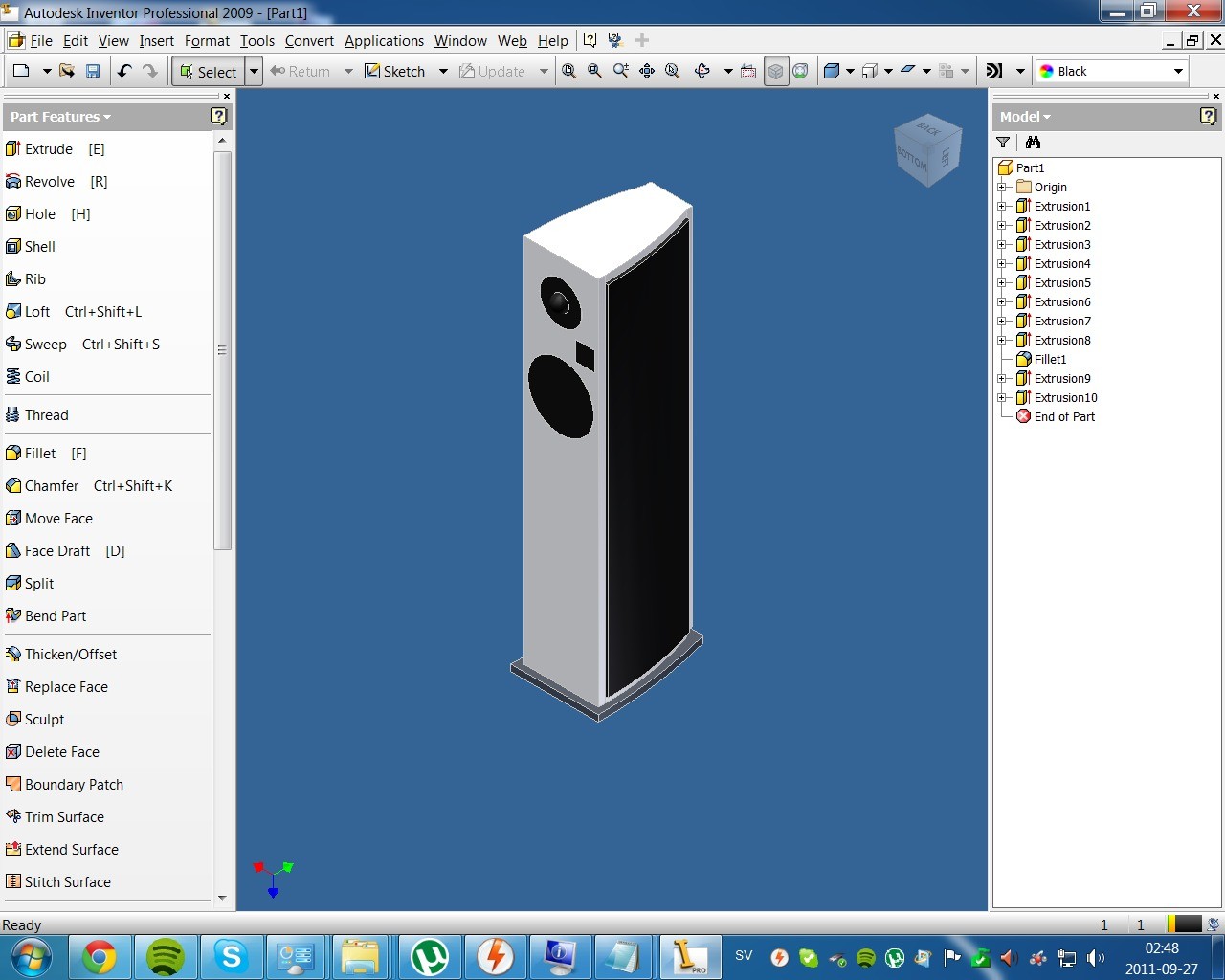Activate the Pan view tool
The width and height of the screenshot is (1225, 980).
pos(647,71)
